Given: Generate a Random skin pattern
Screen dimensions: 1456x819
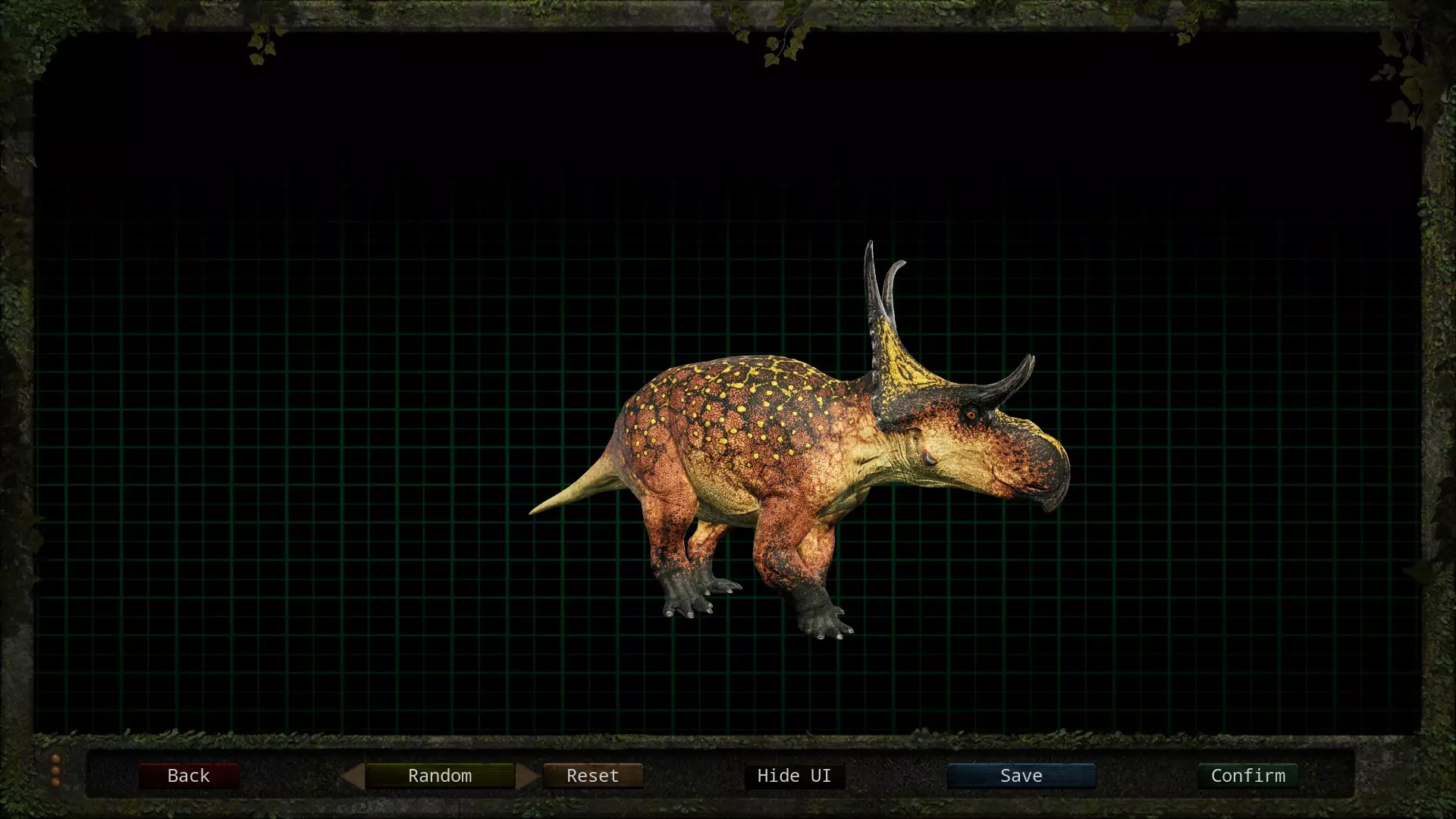Looking at the screenshot, I should 439,776.
